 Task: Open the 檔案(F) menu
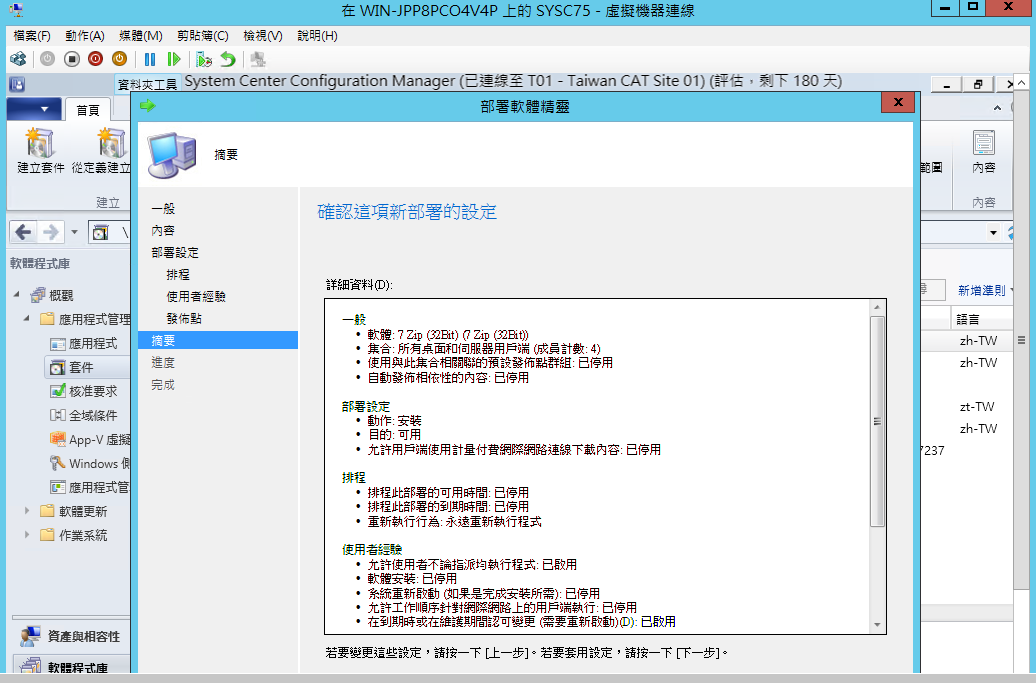click(32, 36)
